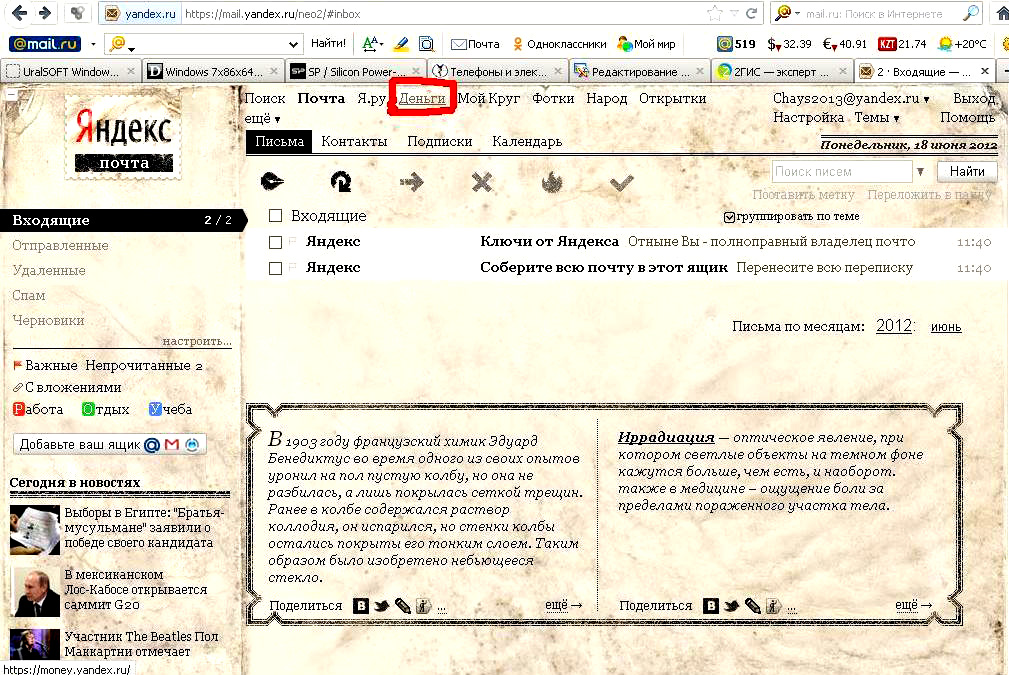Screen dimensions: 1009x675
Task: Open the 'Ключи от Яндекса' email subject
Action: click(549, 242)
